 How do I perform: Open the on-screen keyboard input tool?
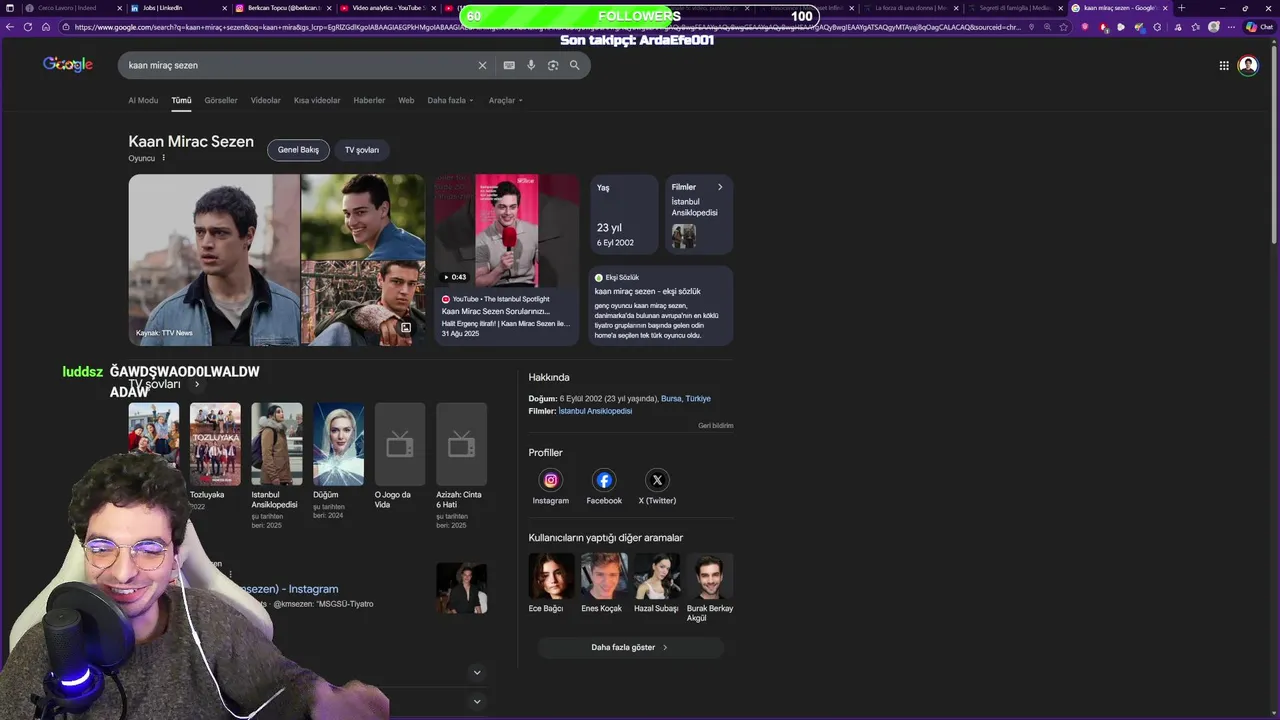(x=509, y=65)
